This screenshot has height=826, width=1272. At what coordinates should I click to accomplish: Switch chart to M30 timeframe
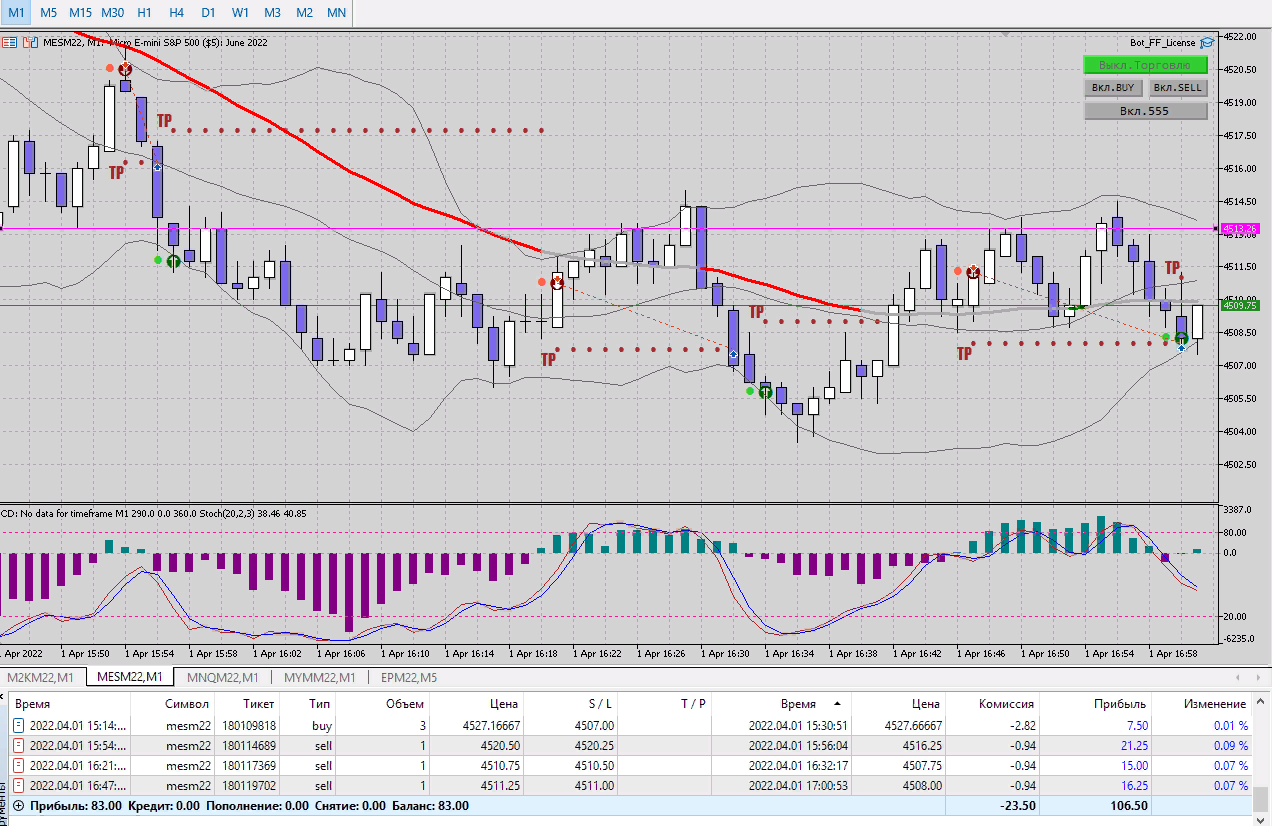click(x=113, y=12)
